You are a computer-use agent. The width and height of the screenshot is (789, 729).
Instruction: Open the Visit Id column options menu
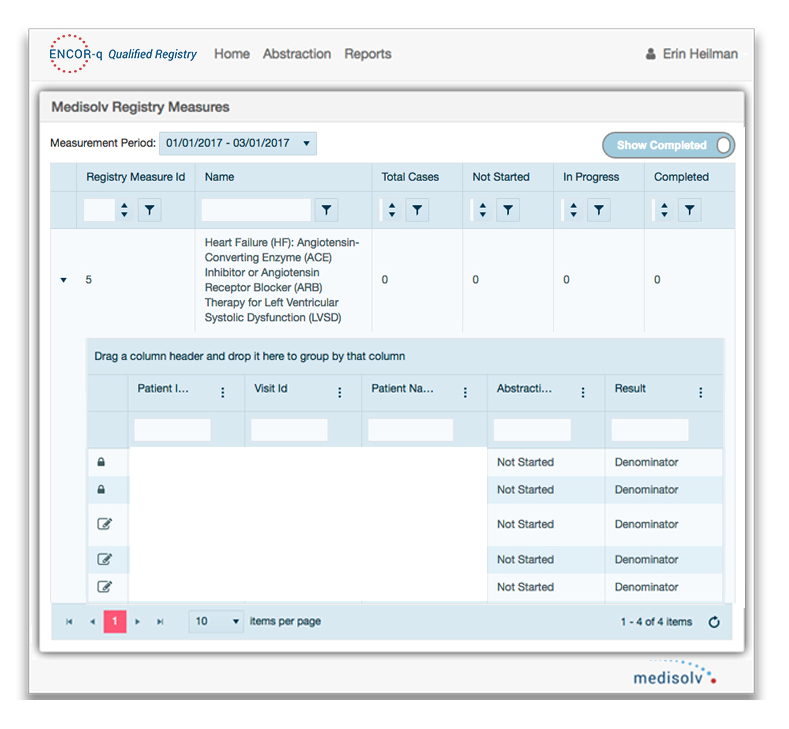340,393
